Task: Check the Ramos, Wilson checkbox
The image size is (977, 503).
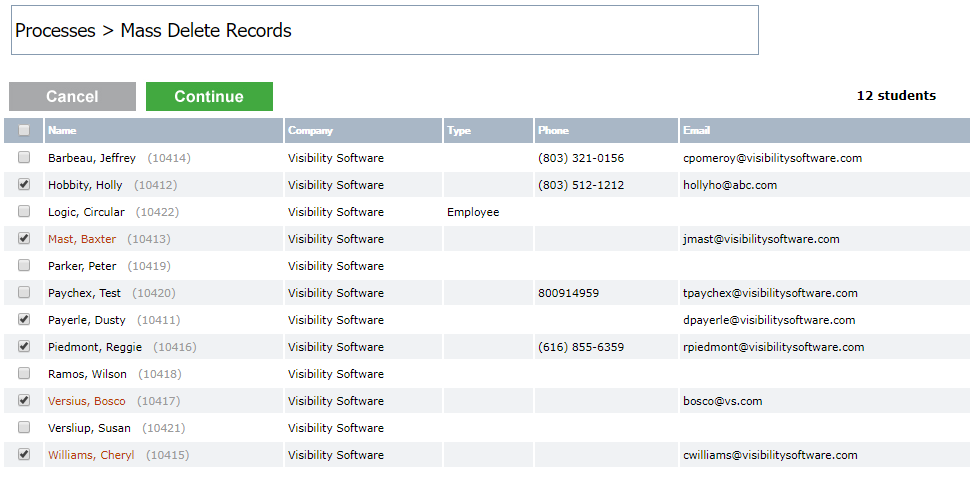Action: pos(24,374)
